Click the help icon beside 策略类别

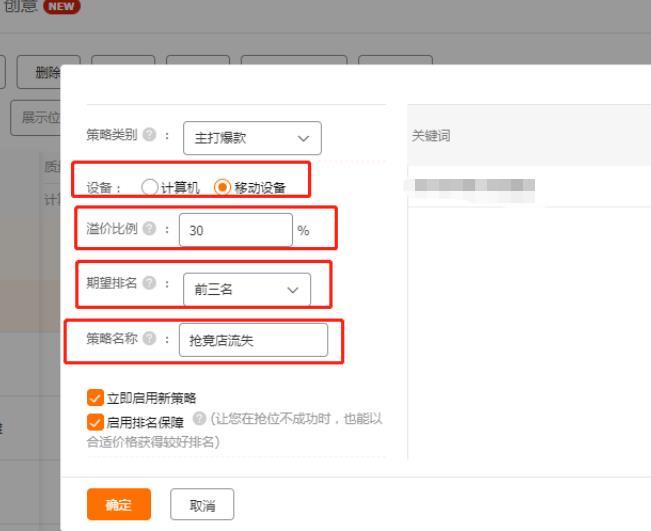[x=150, y=135]
